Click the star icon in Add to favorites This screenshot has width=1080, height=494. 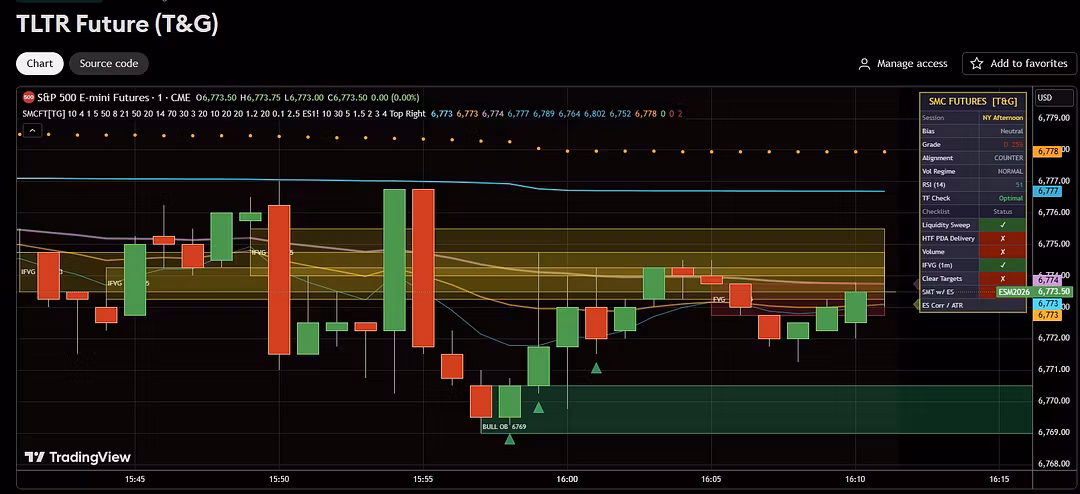tap(977, 63)
